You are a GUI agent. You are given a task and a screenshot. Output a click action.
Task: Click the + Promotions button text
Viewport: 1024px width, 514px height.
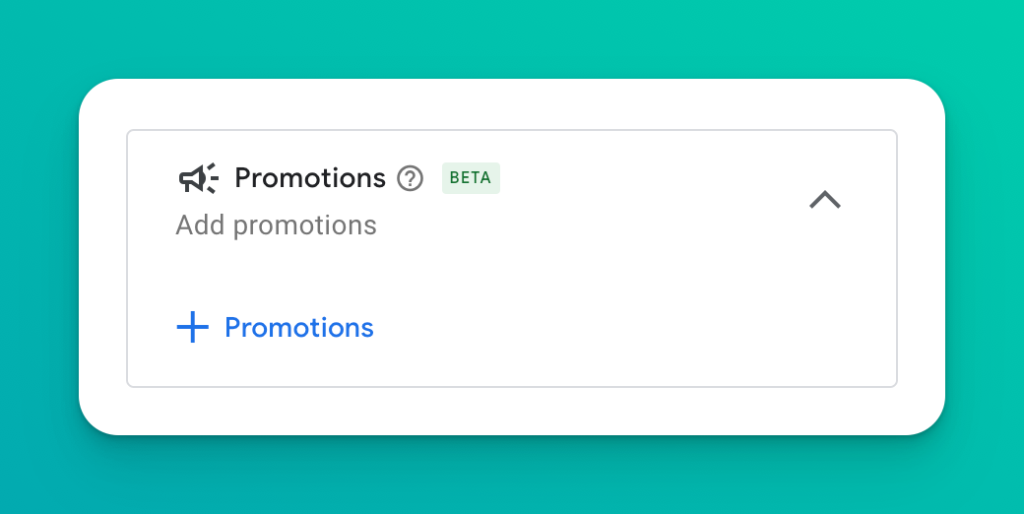(x=299, y=327)
